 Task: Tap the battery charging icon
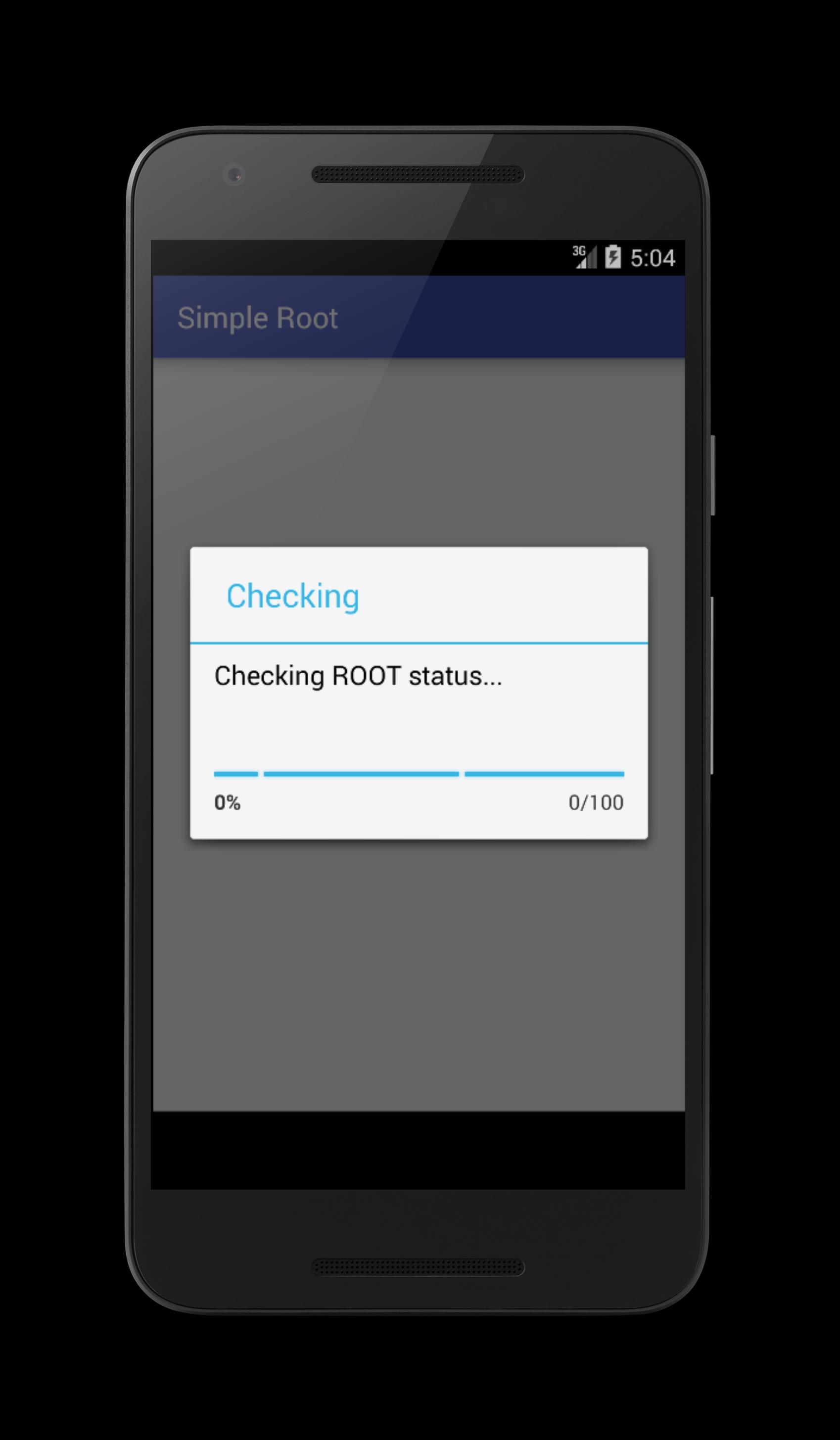(612, 257)
